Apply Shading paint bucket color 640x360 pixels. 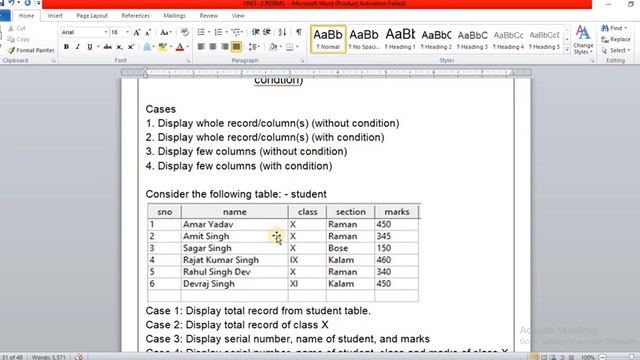(273, 47)
